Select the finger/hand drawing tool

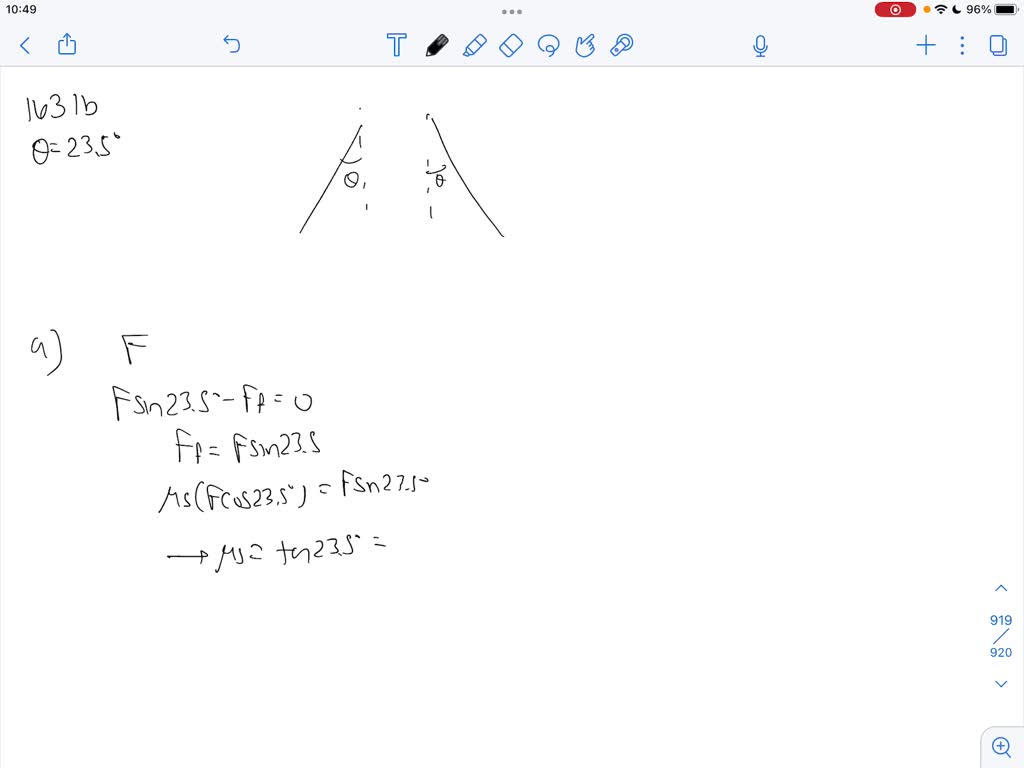click(x=585, y=45)
